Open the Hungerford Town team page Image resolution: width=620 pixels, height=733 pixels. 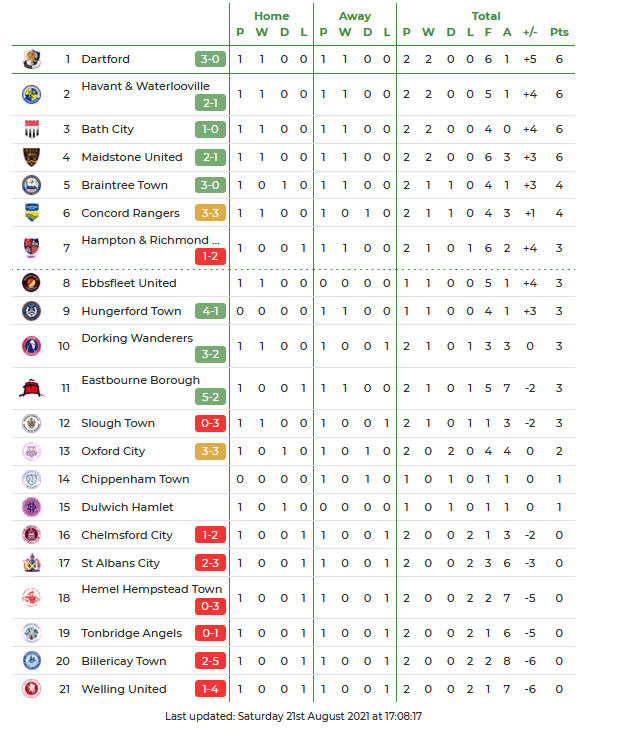(131, 311)
